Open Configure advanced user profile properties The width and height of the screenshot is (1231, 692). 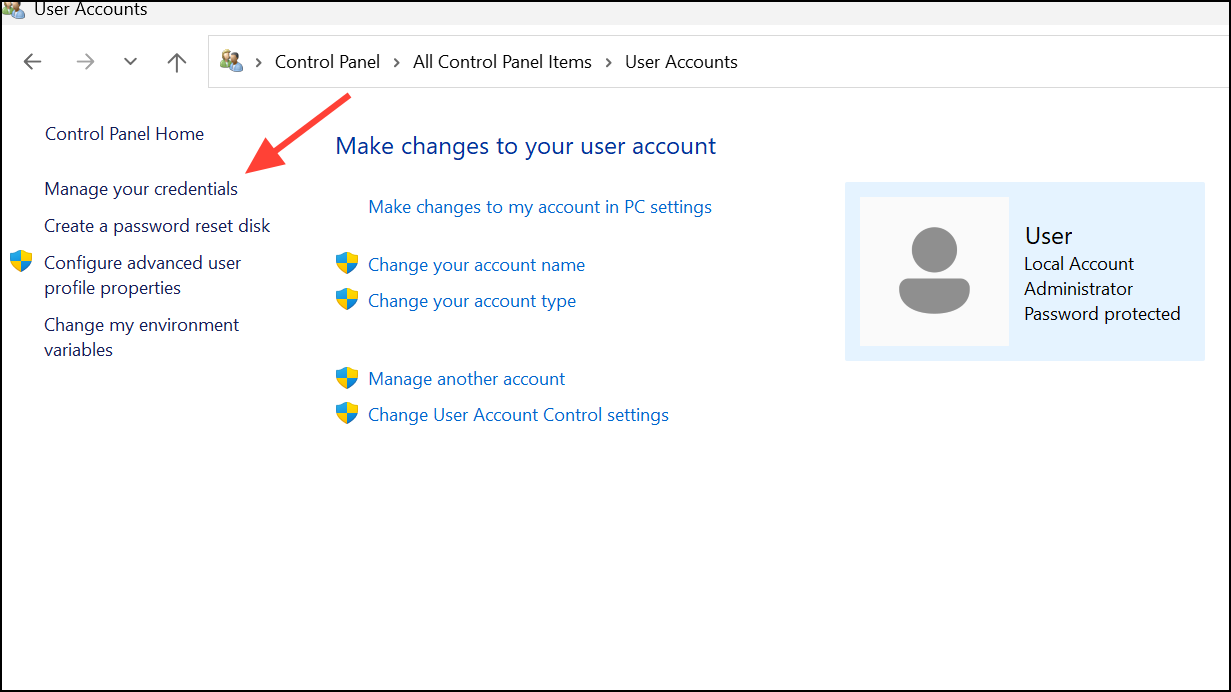[x=143, y=275]
